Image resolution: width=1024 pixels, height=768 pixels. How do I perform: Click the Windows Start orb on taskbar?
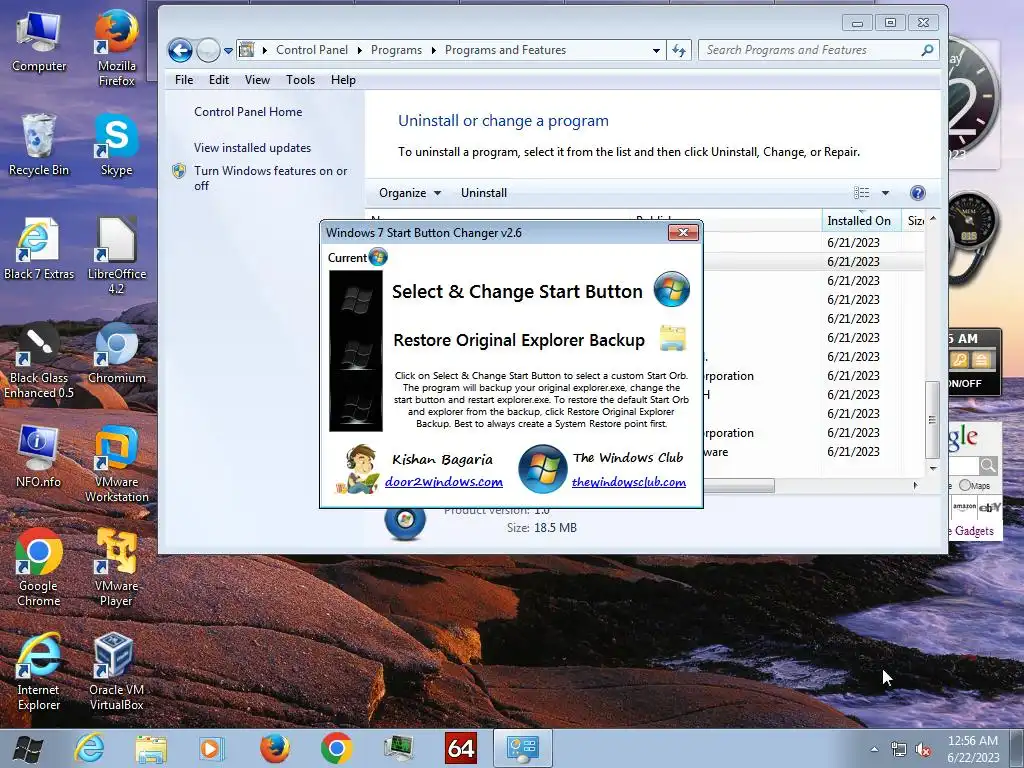pyautogui.click(x=27, y=748)
